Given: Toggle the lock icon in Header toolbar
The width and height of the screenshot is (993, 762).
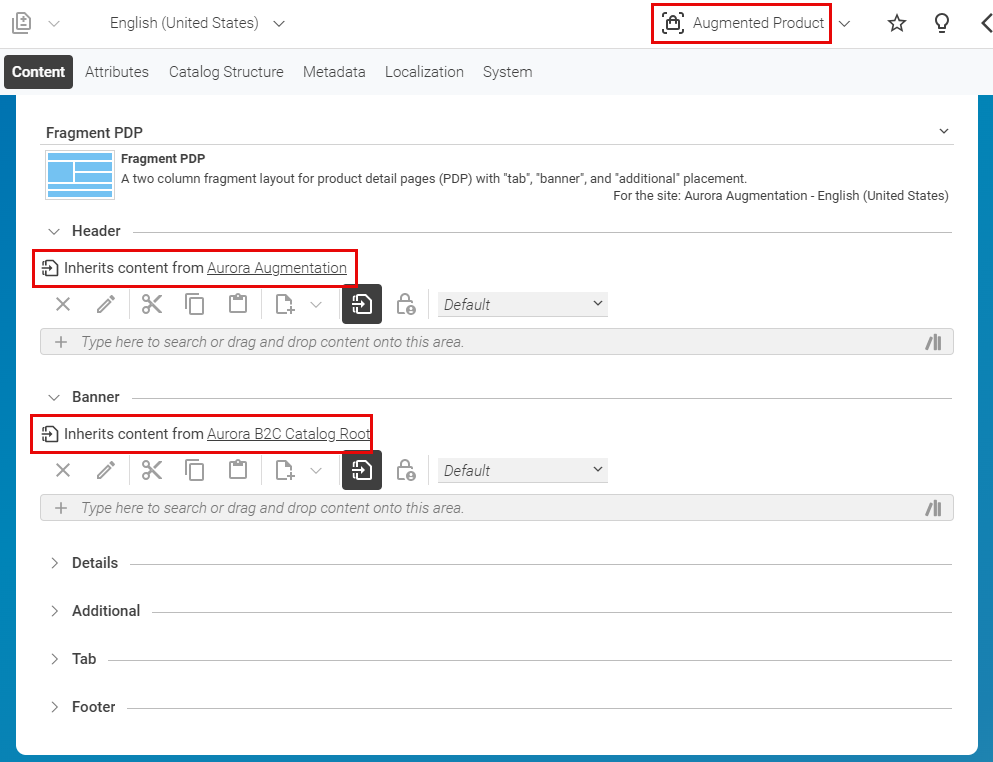Looking at the screenshot, I should point(405,304).
